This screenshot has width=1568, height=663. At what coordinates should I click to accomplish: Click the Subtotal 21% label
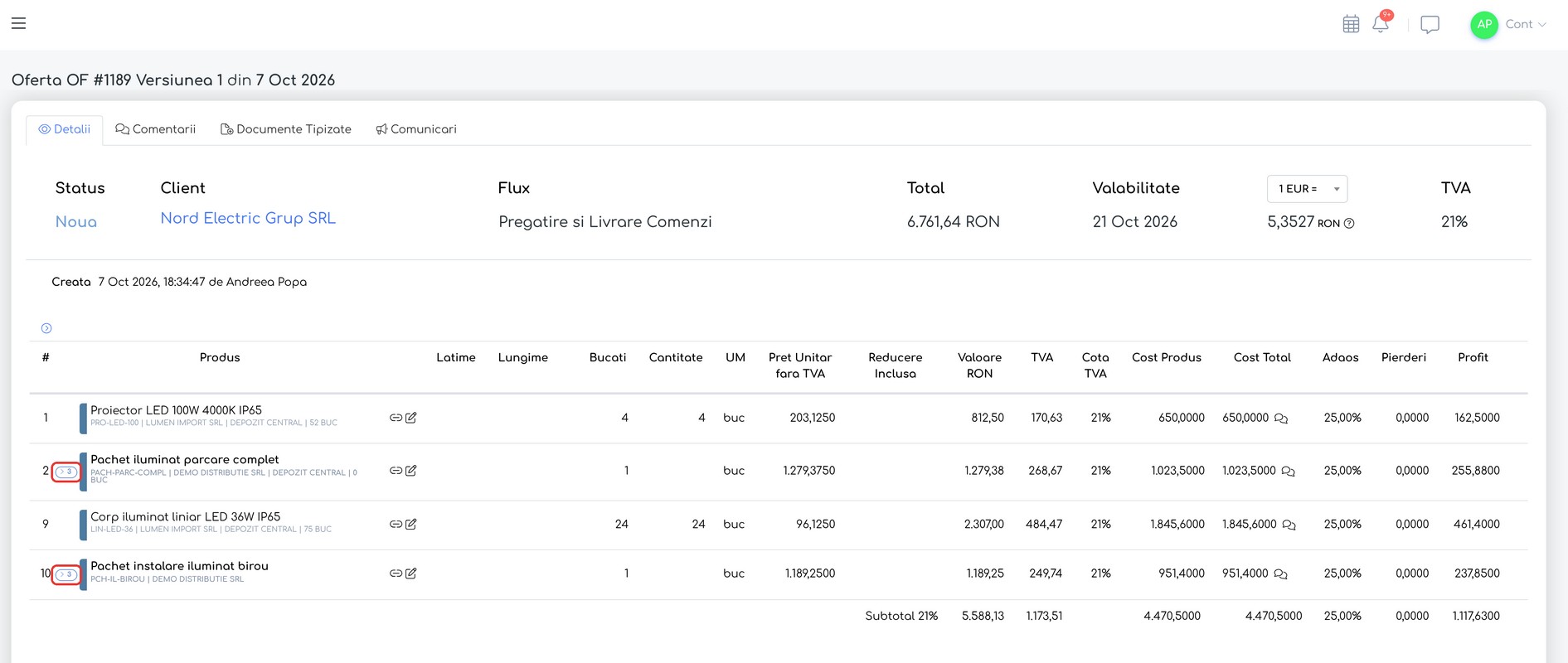point(901,617)
